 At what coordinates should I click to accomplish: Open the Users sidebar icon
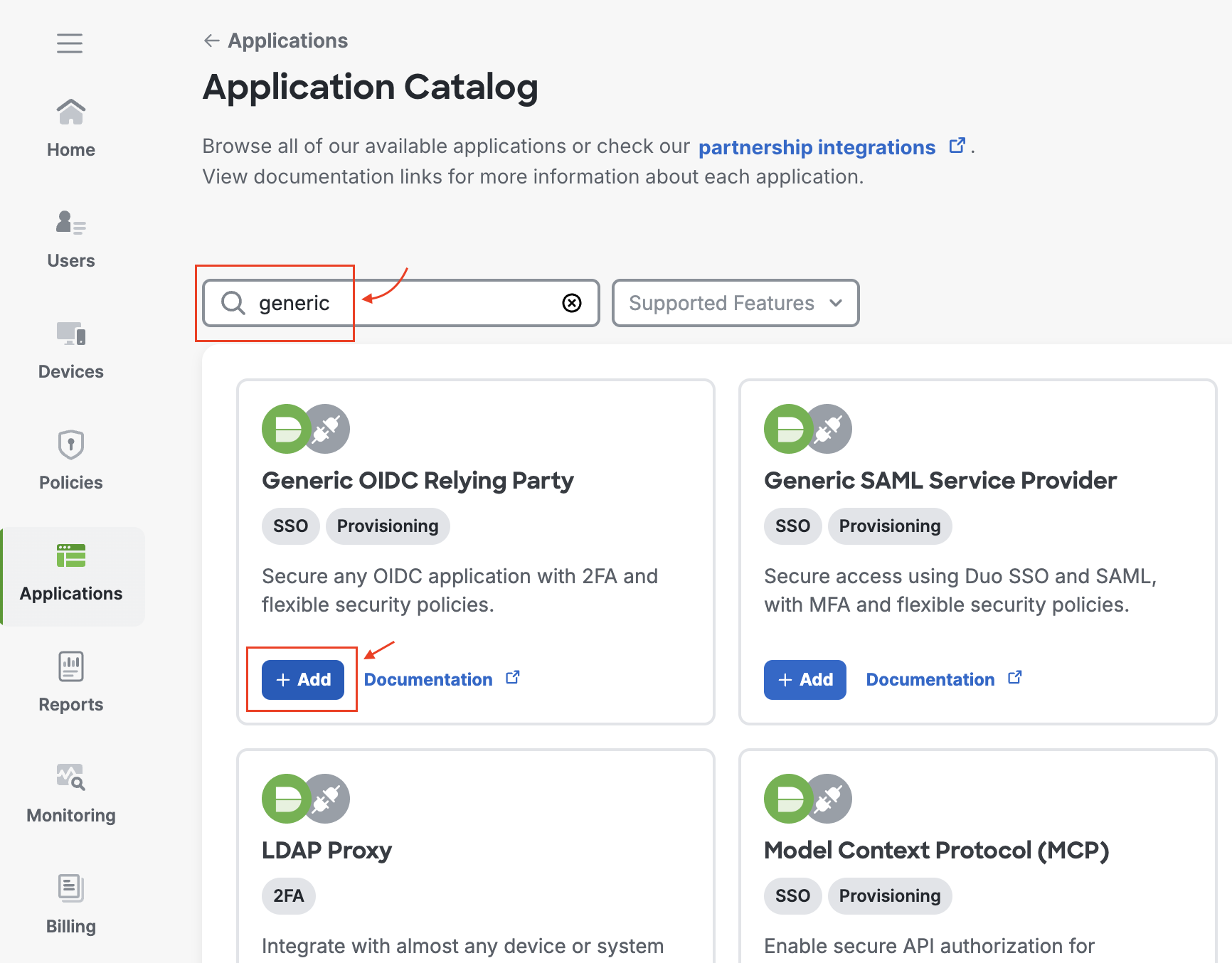(x=70, y=223)
